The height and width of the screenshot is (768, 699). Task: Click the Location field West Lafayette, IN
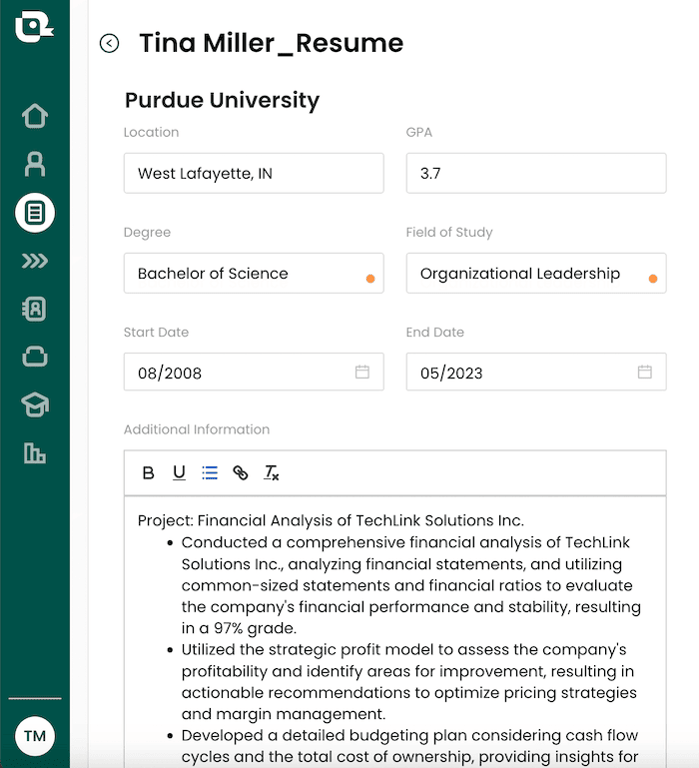pyautogui.click(x=254, y=173)
